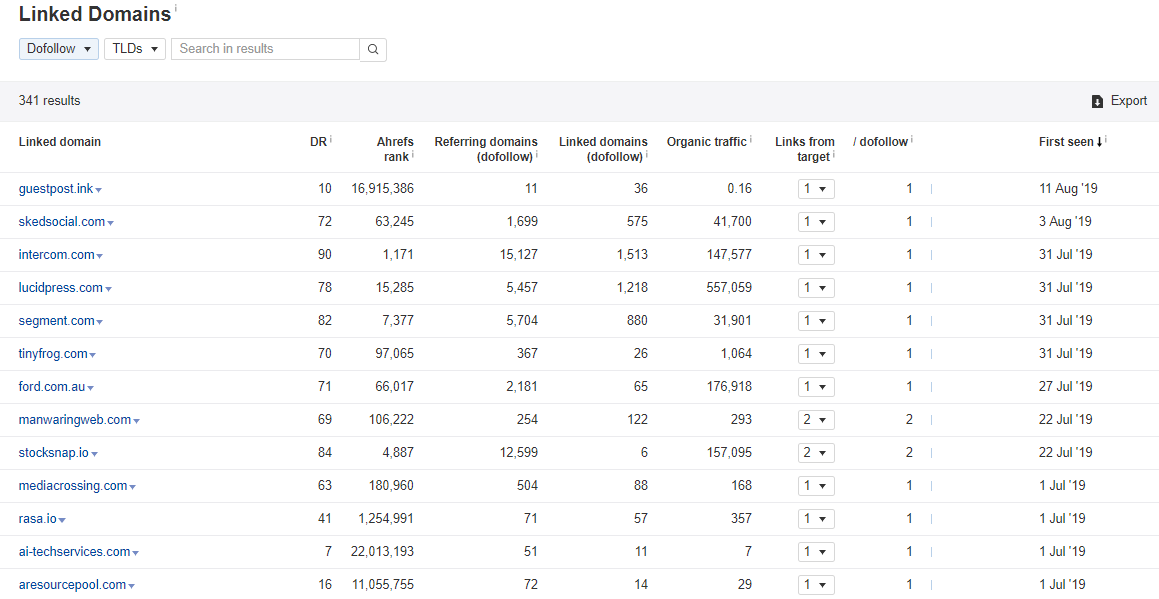Expand guestpost.ink domain arrow menu
The height and width of the screenshot is (599, 1159).
99,191
